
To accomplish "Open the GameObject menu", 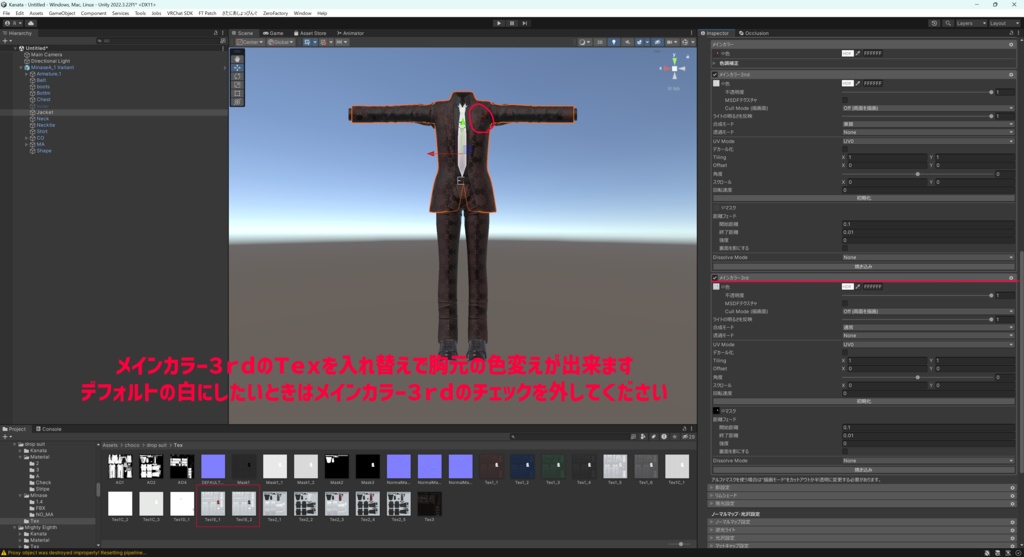I will click(62, 13).
